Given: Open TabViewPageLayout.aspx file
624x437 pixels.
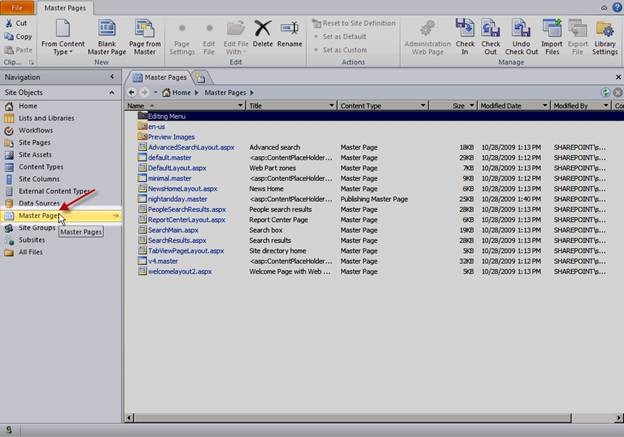Looking at the screenshot, I should tap(186, 251).
